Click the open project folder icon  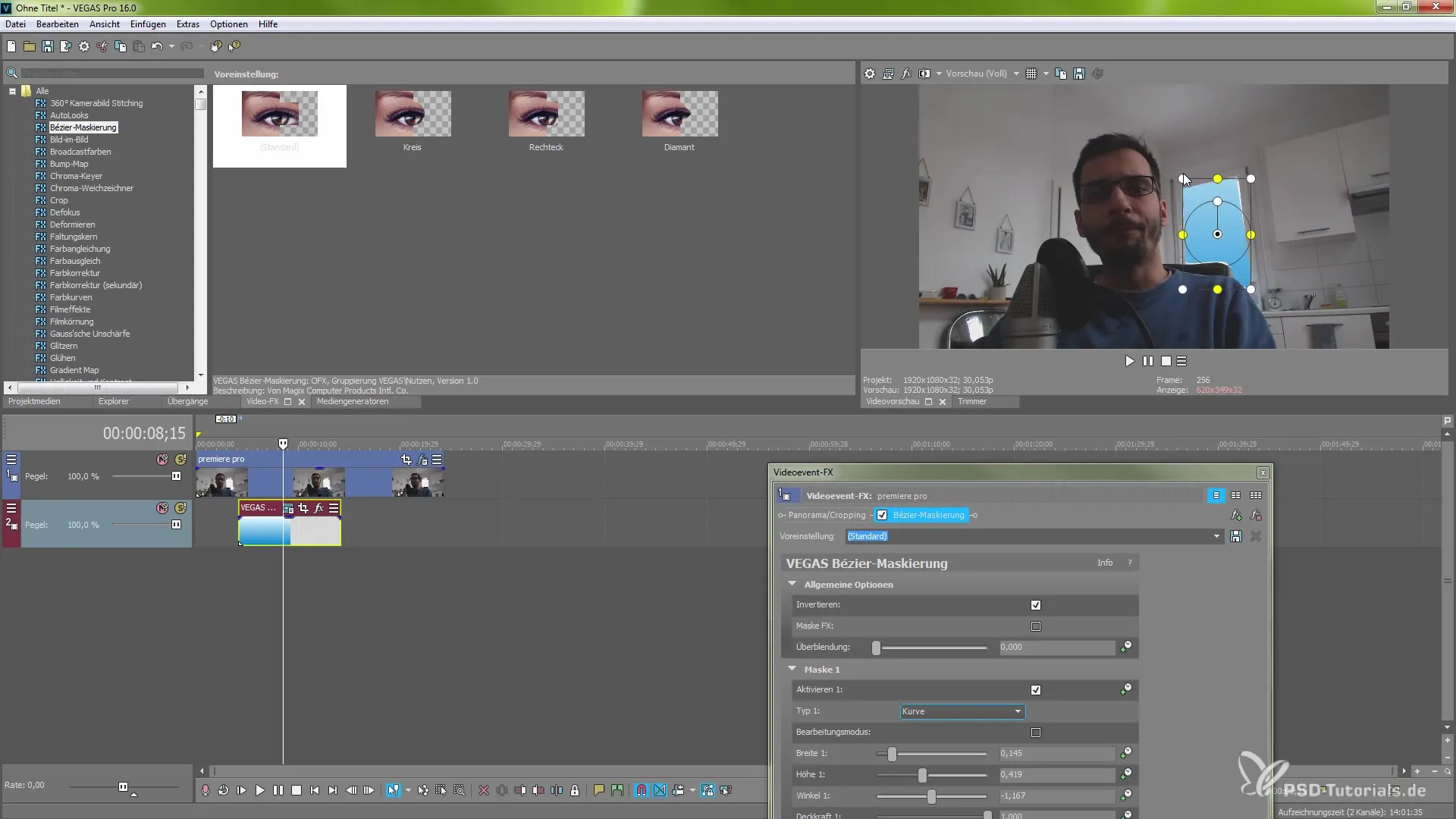pos(30,46)
